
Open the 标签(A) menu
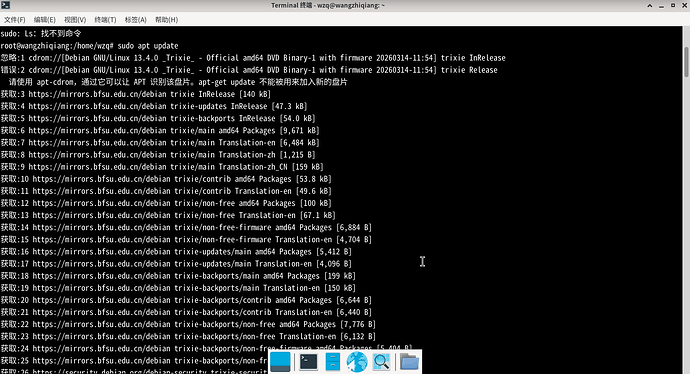[136, 20]
